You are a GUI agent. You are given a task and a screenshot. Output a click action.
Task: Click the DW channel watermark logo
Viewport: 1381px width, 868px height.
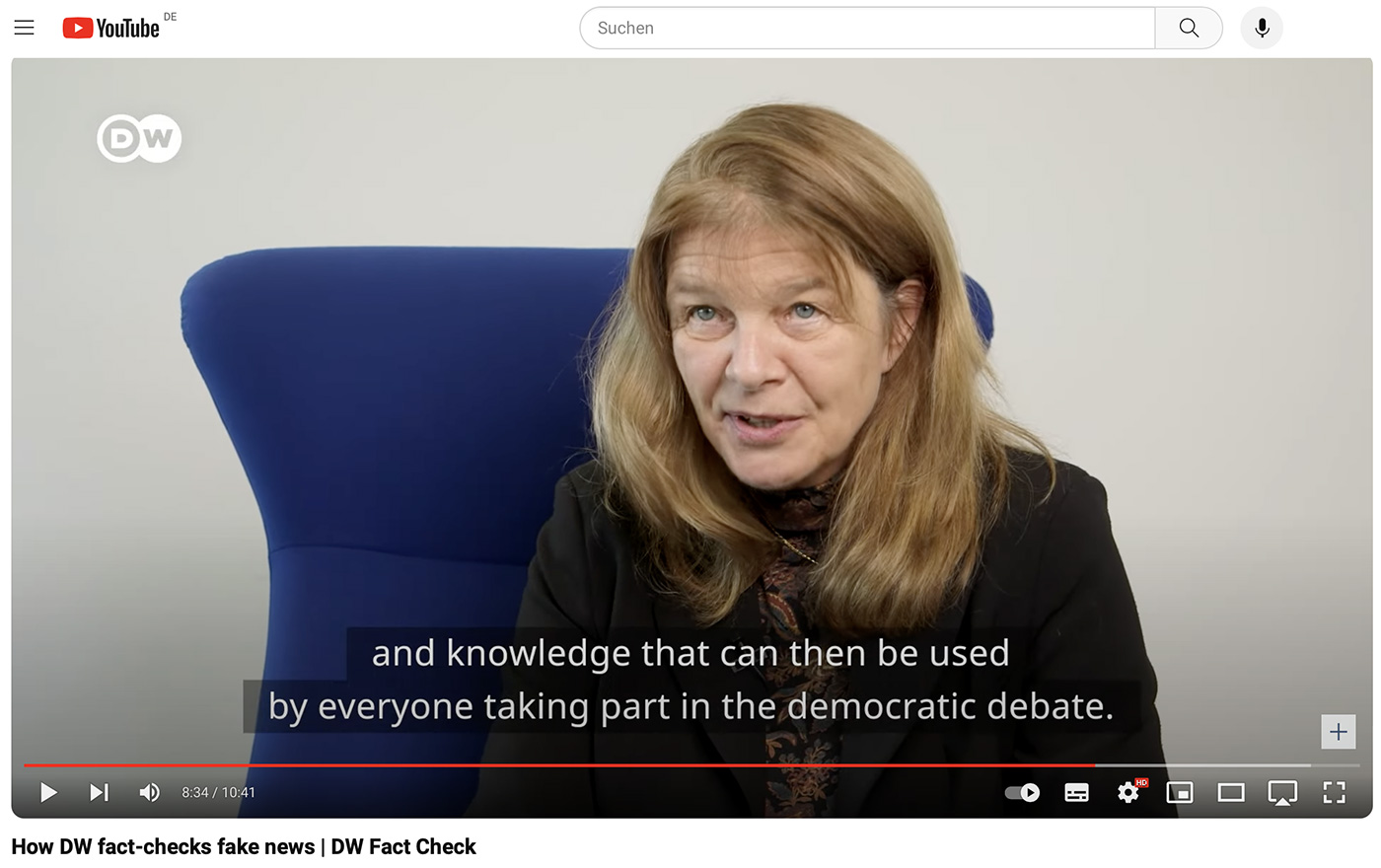point(139,139)
